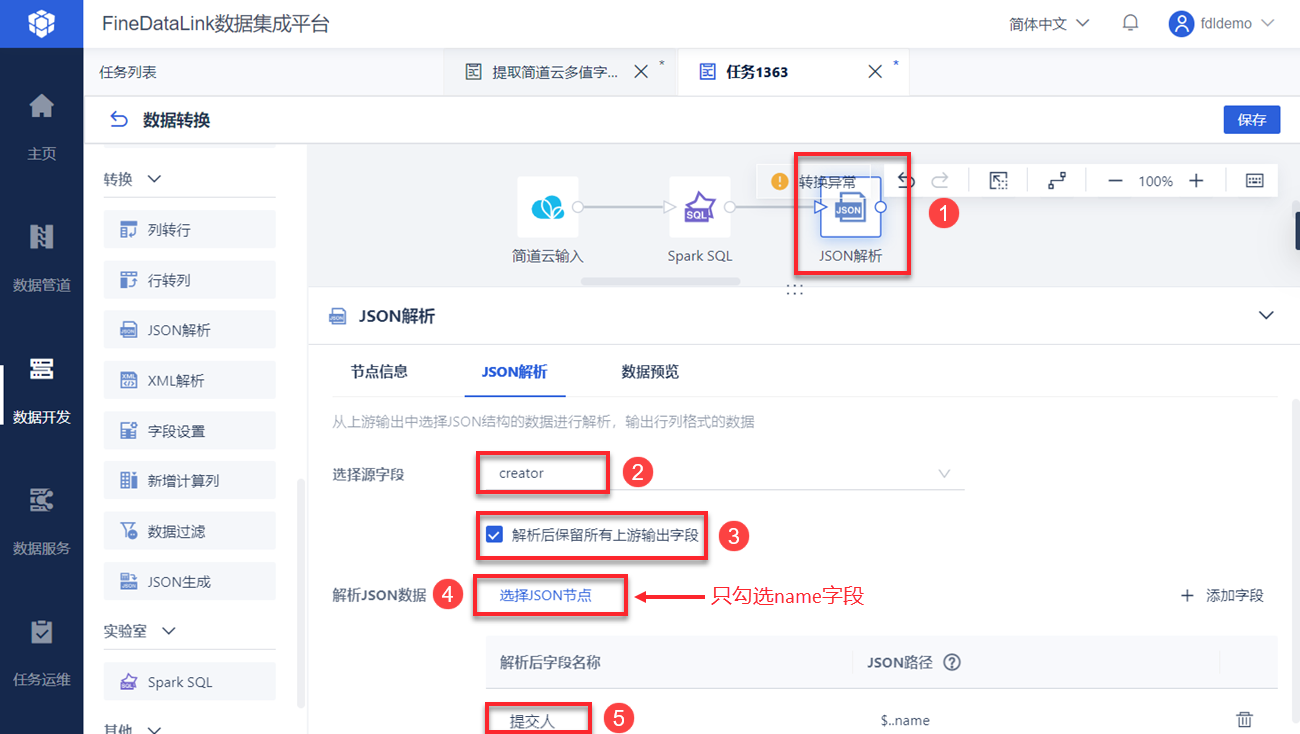1300x734 pixels.
Task: Open the keyboard shortcuts icon
Action: coord(1255,181)
